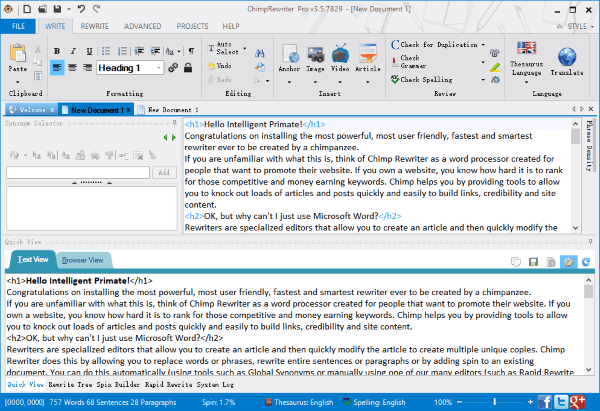Click the increase indent icon

[x=155, y=51]
